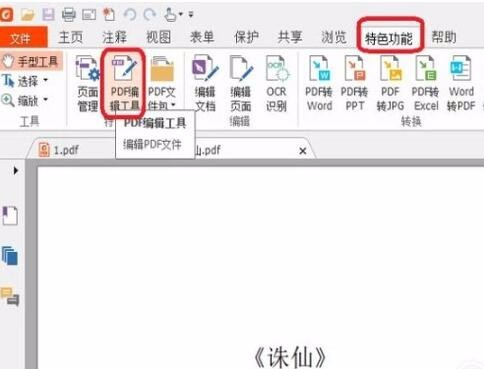This screenshot has height=369, width=485.
Task: Convert with PDF转JPG
Action: [391, 84]
